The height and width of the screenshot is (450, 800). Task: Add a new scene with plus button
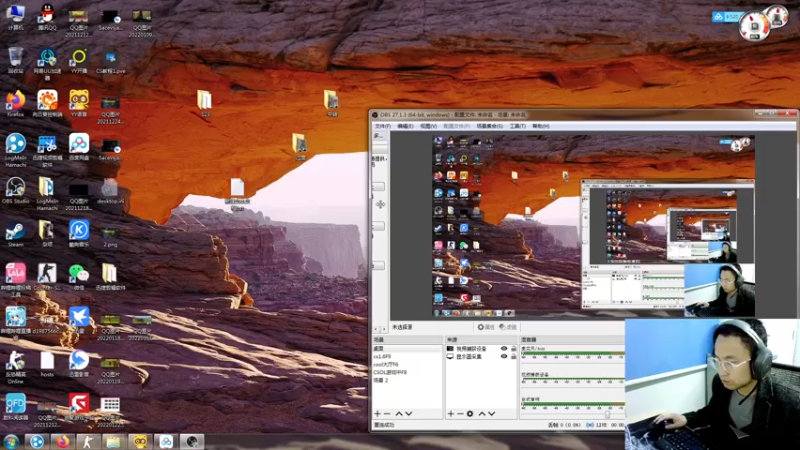[x=378, y=414]
